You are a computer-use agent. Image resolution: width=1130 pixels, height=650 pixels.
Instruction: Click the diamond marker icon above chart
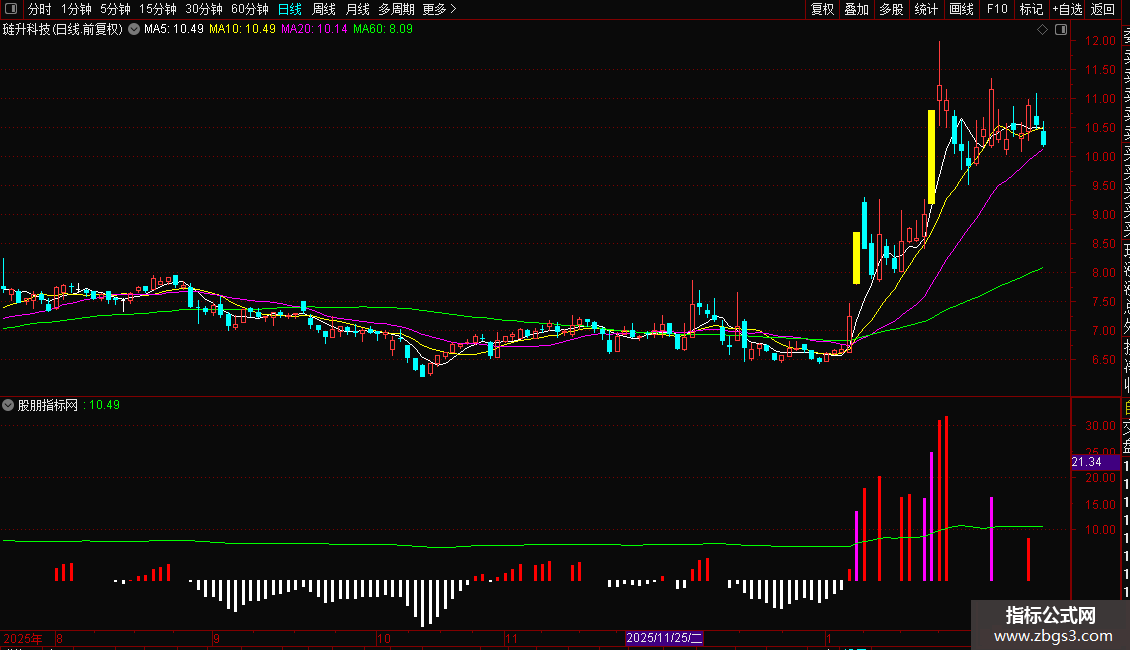pos(1042,30)
